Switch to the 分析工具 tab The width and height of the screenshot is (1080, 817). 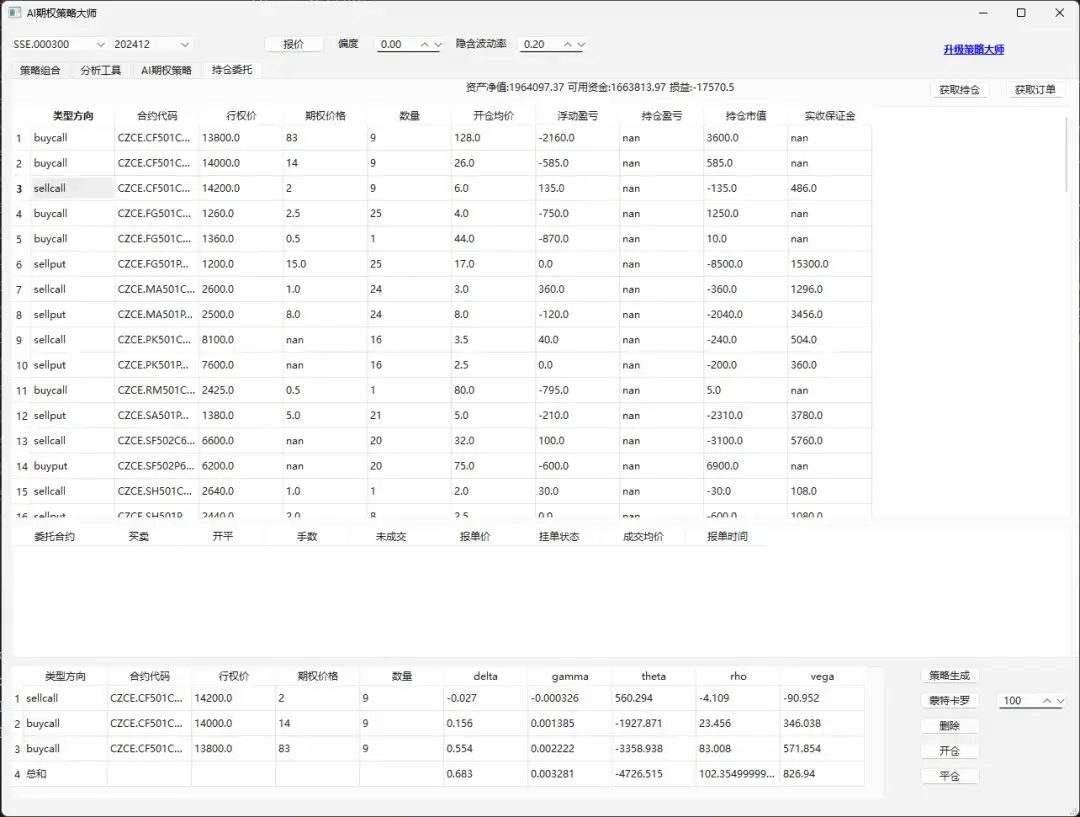[101, 70]
